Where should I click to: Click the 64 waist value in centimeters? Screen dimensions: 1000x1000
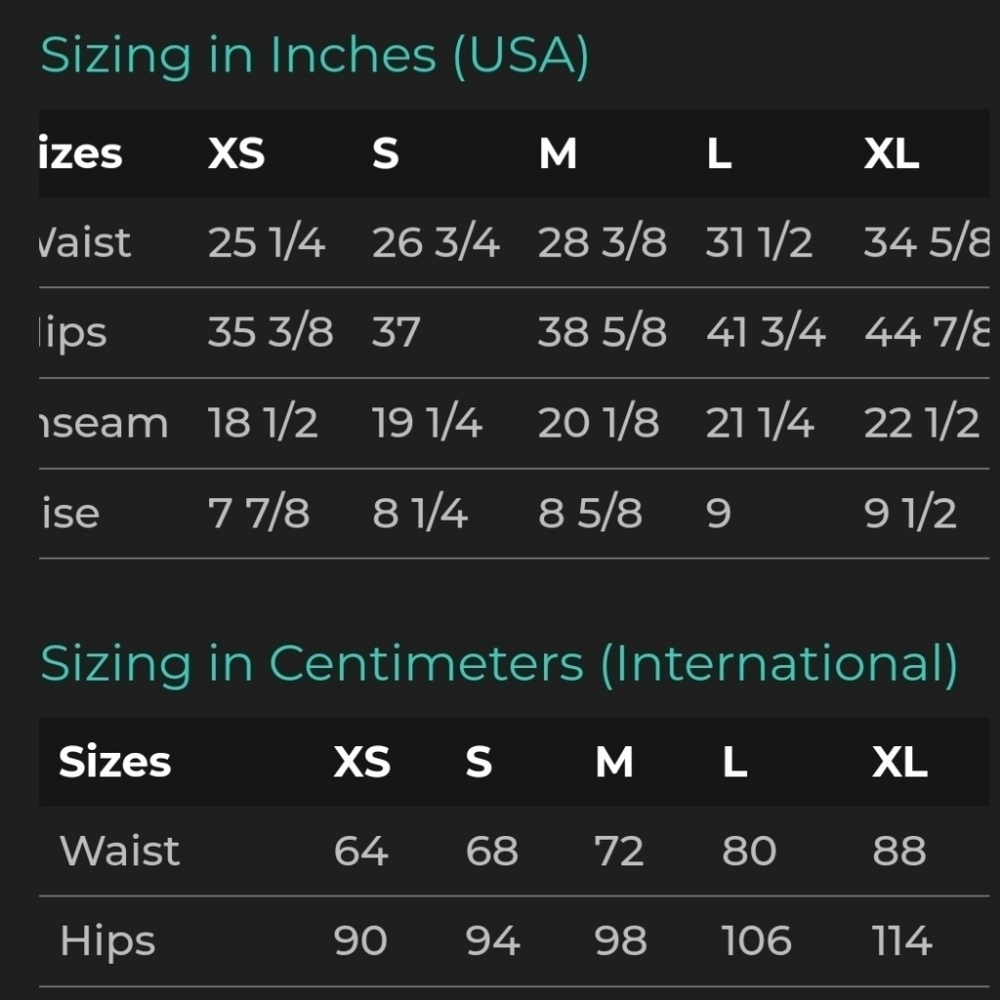point(360,851)
